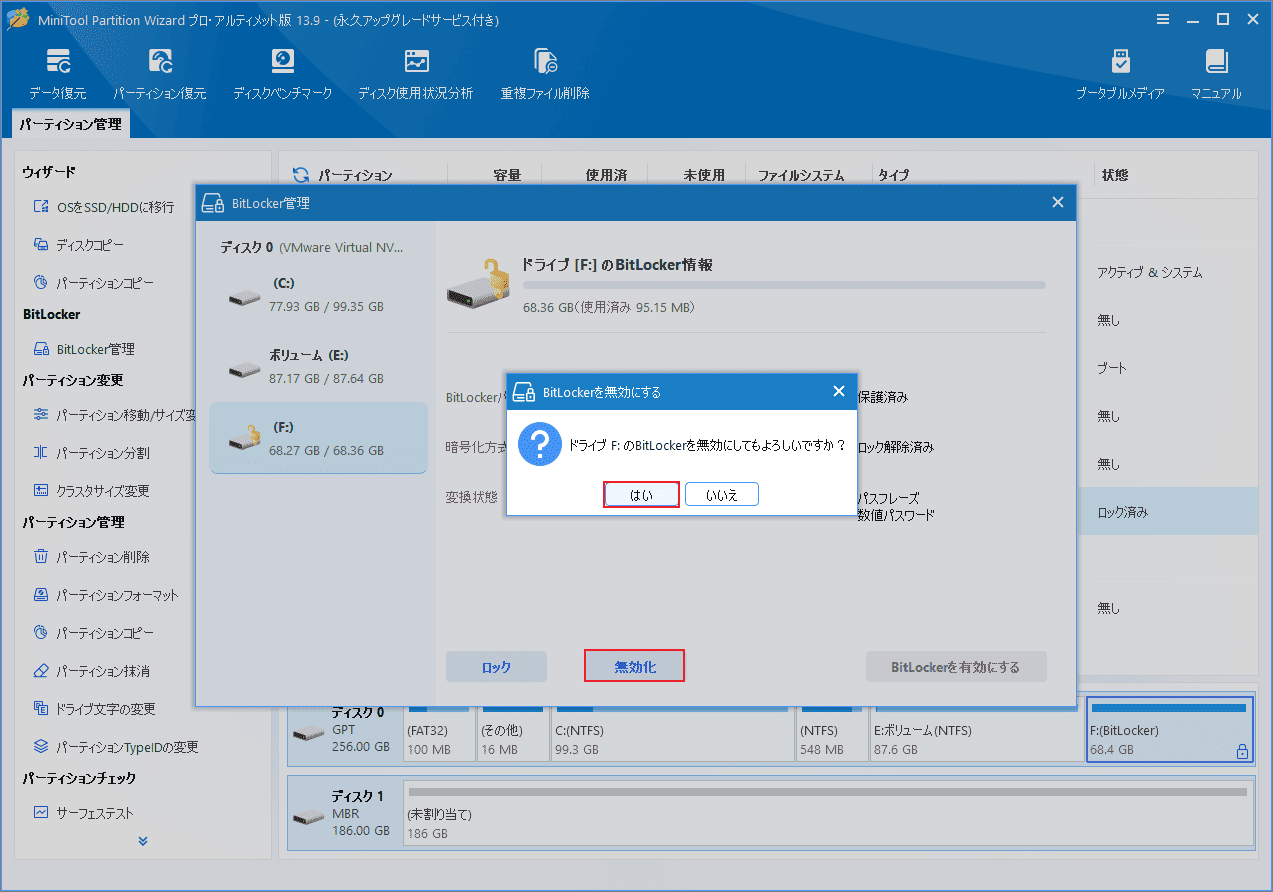1273x892 pixels.
Task: Expand sidebar with the double-chevron arrow
Action: coord(142,841)
